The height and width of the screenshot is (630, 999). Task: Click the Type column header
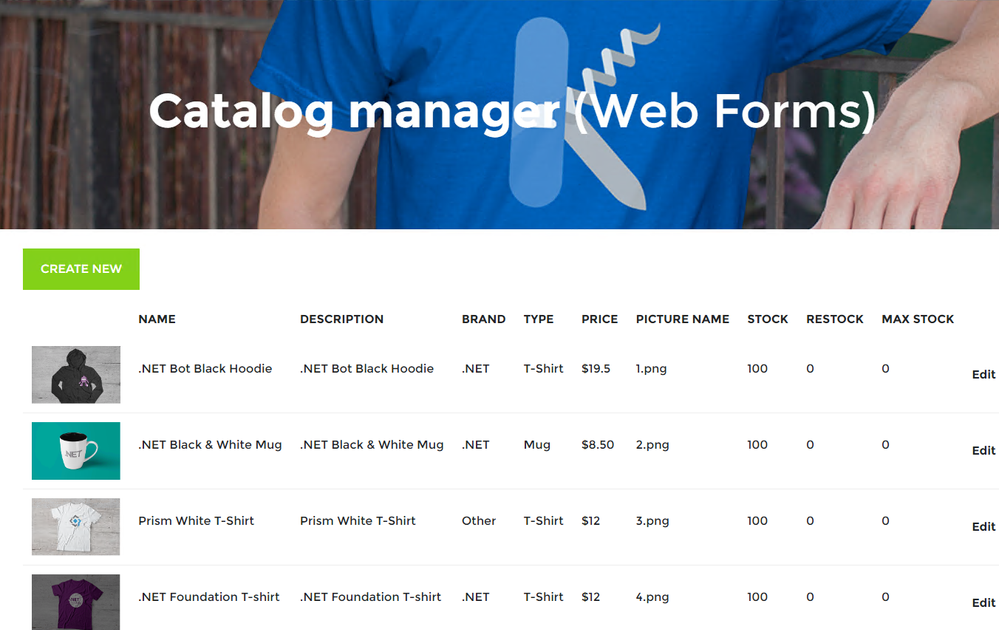[x=538, y=319]
